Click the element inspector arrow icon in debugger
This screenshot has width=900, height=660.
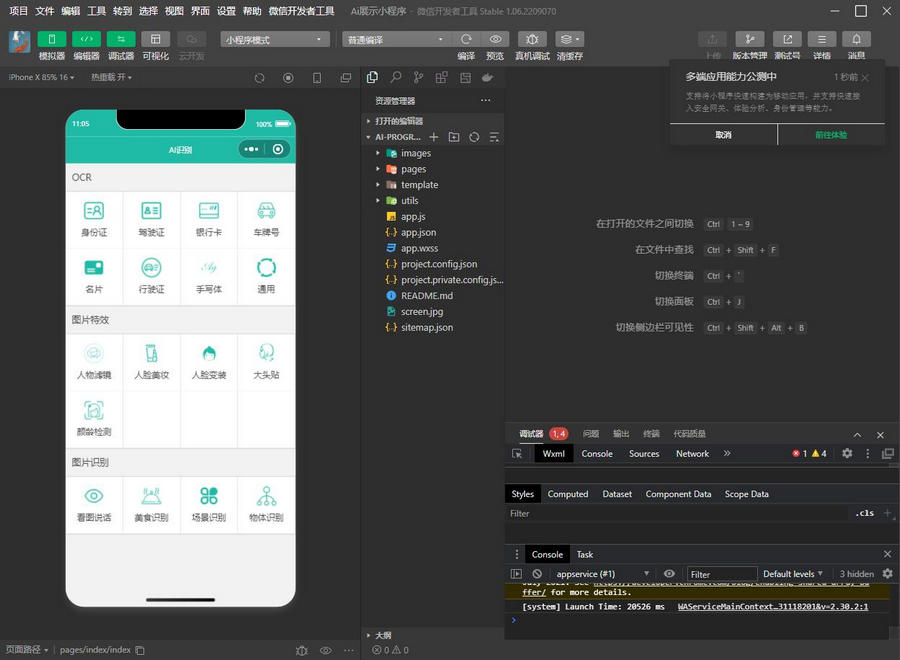517,453
